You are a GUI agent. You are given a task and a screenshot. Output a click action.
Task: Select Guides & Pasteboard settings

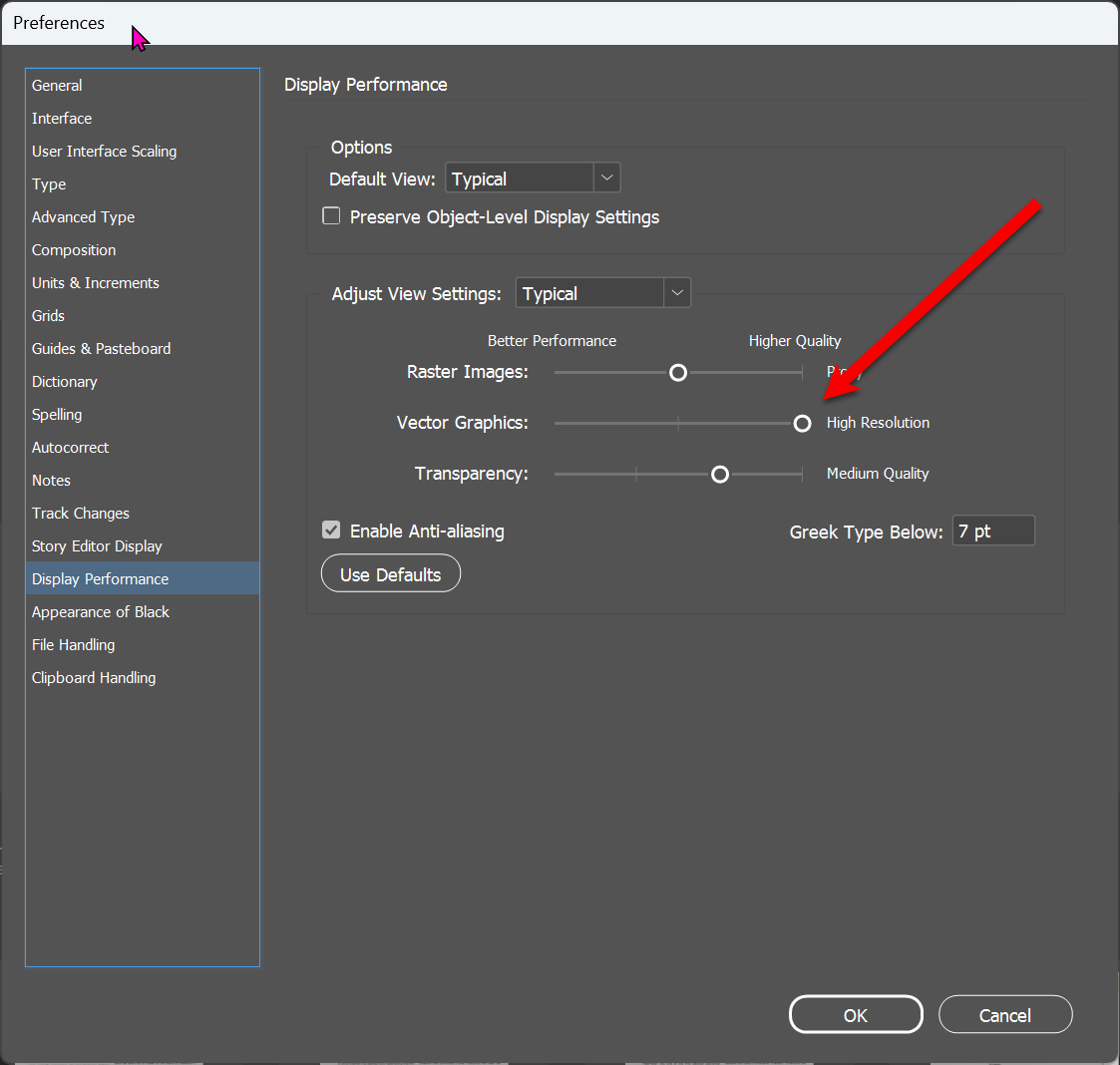pos(101,348)
